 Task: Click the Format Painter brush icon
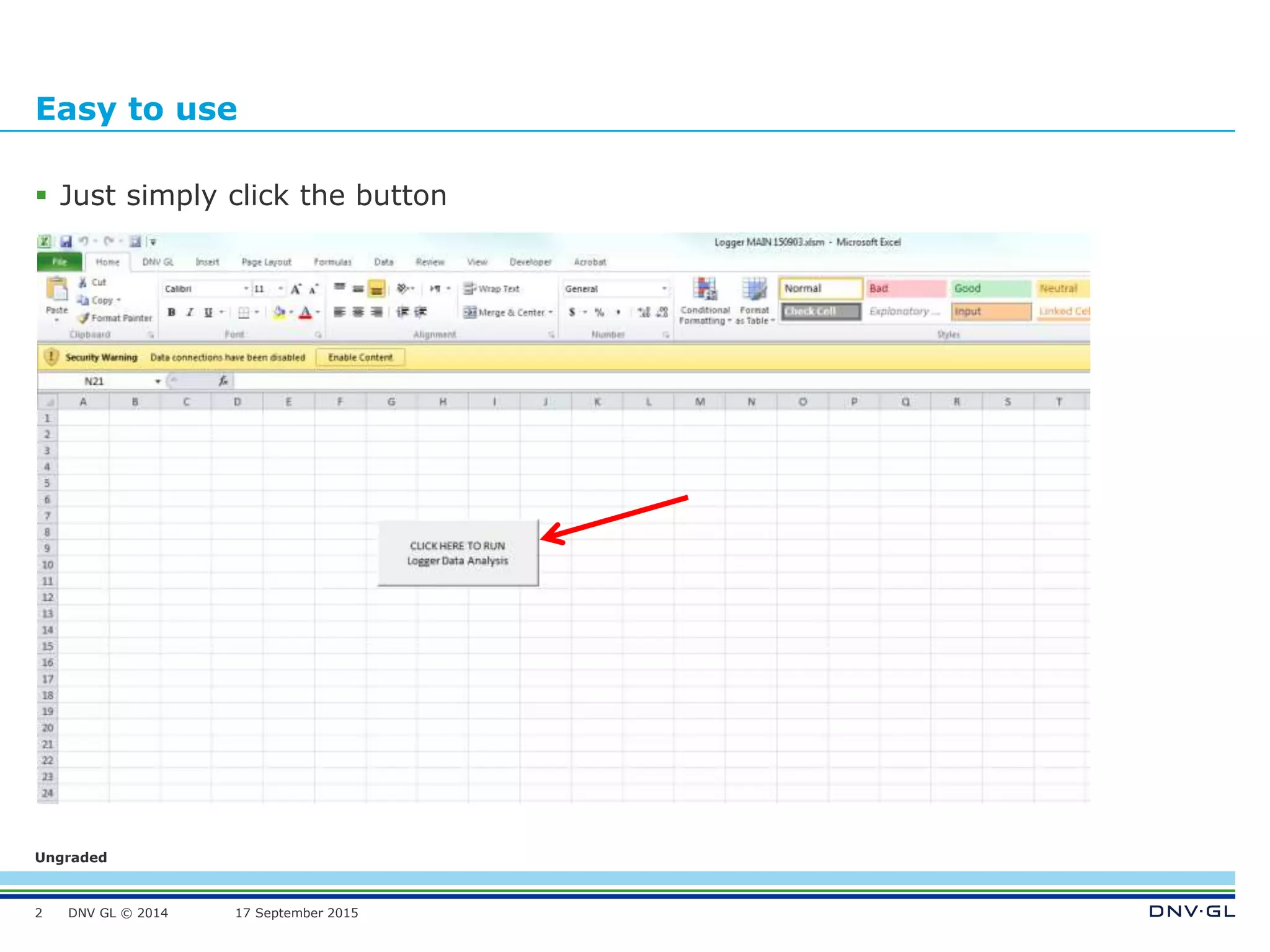point(84,318)
